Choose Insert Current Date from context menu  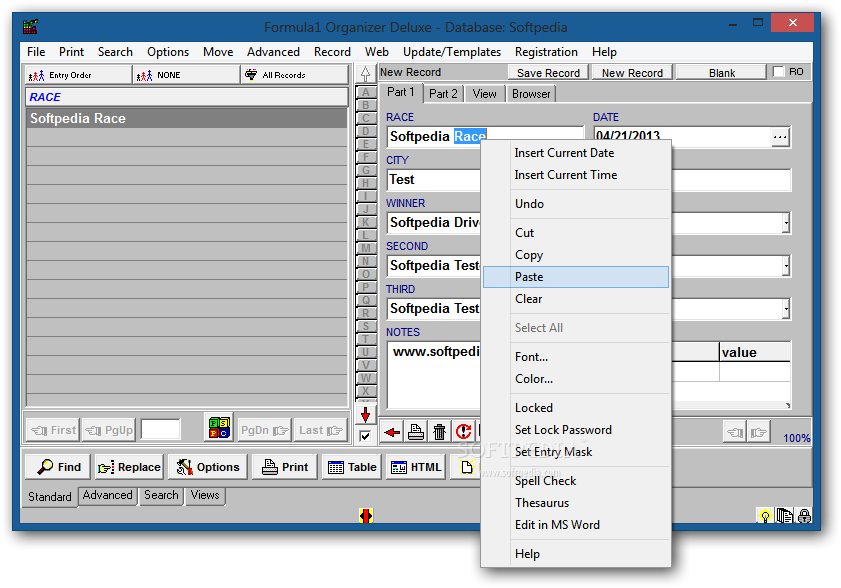[576, 153]
